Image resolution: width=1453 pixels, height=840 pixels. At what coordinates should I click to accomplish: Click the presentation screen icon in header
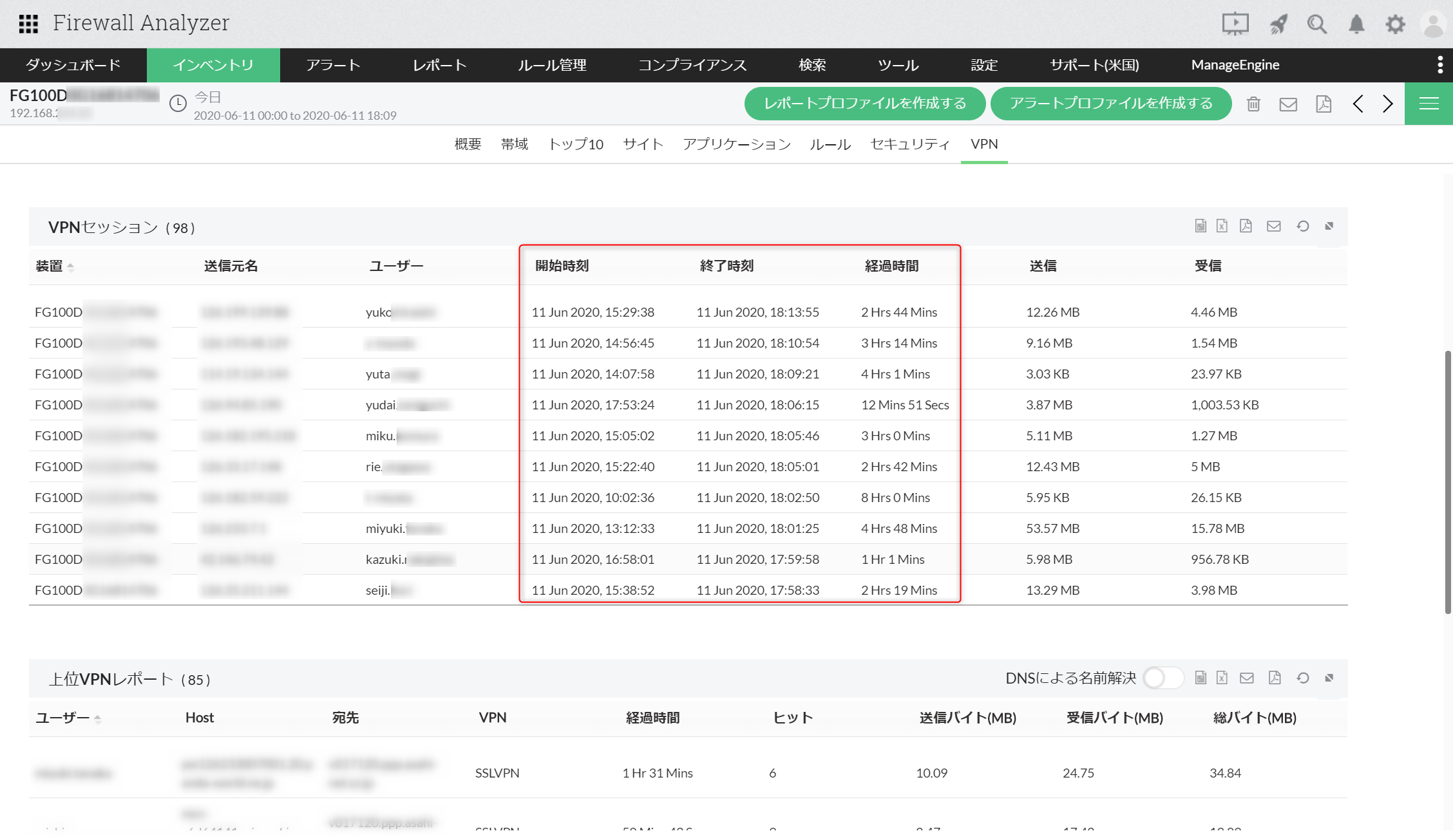[x=1235, y=24]
